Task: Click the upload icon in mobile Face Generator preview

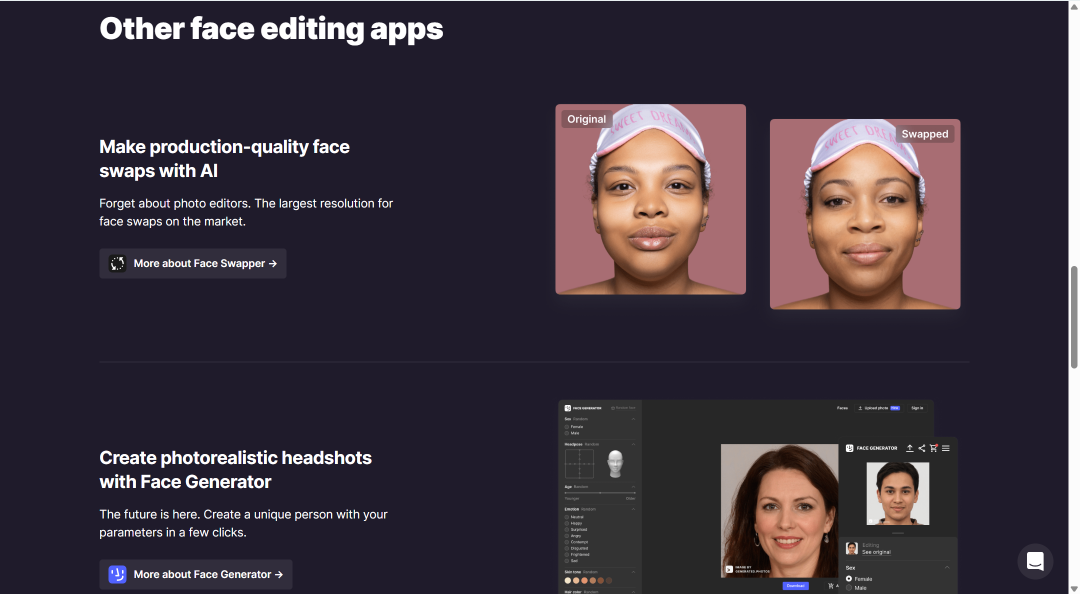Action: coord(910,448)
